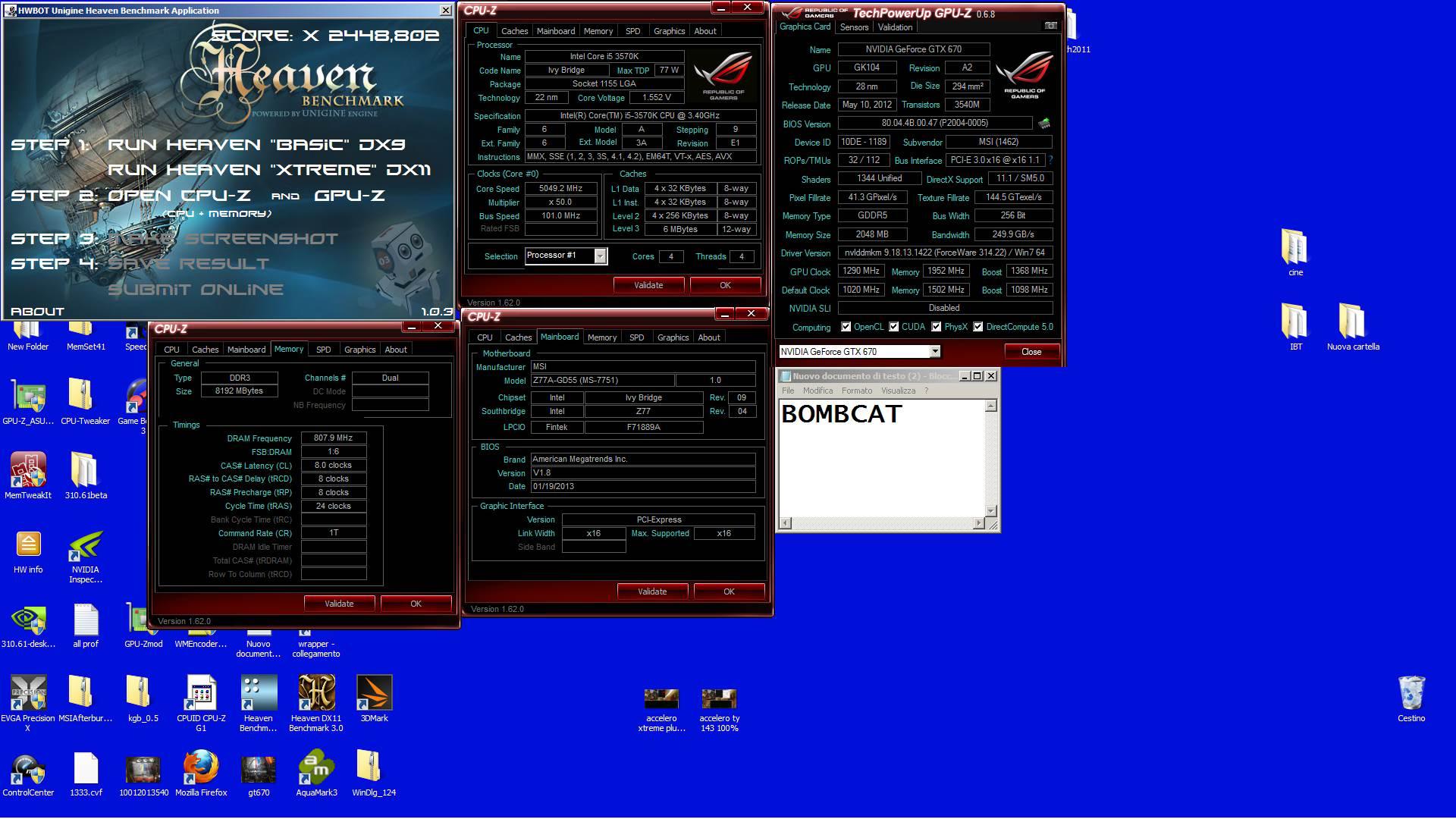Open the Formato menu in Notepad

(x=856, y=391)
